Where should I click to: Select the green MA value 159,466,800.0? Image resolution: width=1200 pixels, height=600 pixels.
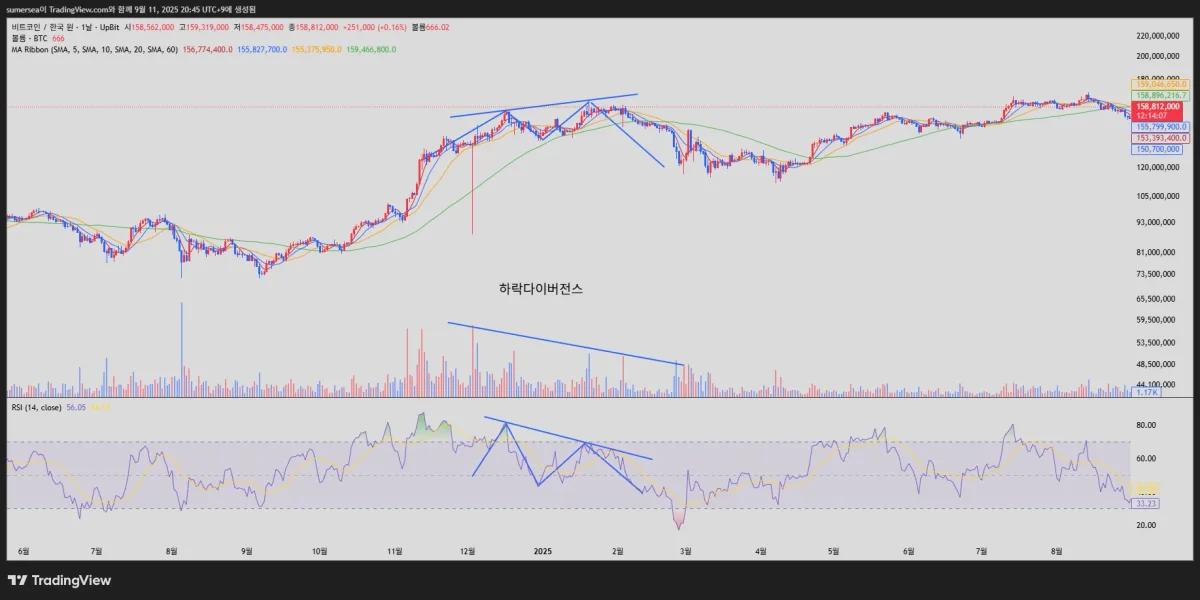(371, 49)
